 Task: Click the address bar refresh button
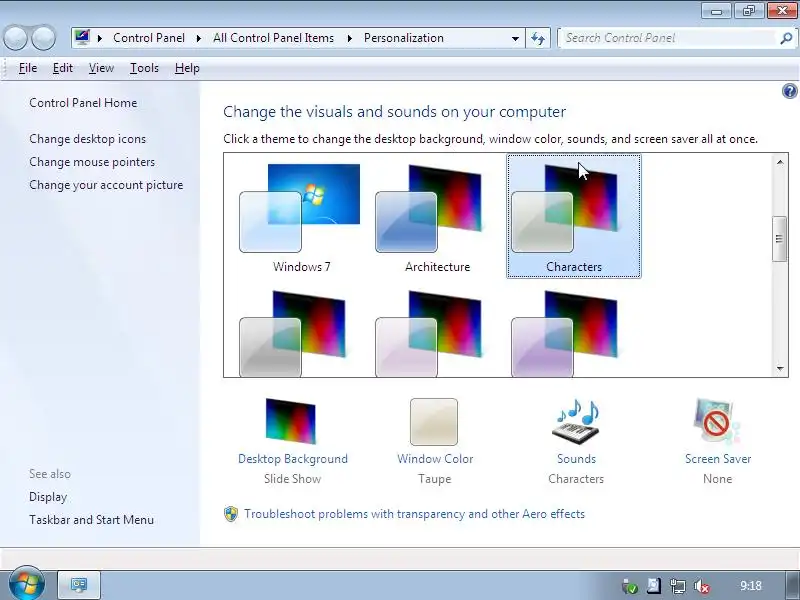pos(538,38)
